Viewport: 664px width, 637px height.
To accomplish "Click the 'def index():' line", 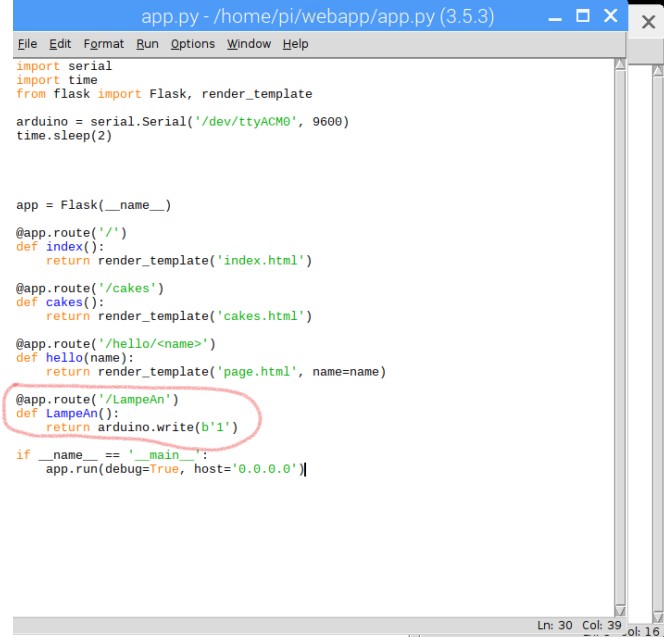I will click(60, 246).
